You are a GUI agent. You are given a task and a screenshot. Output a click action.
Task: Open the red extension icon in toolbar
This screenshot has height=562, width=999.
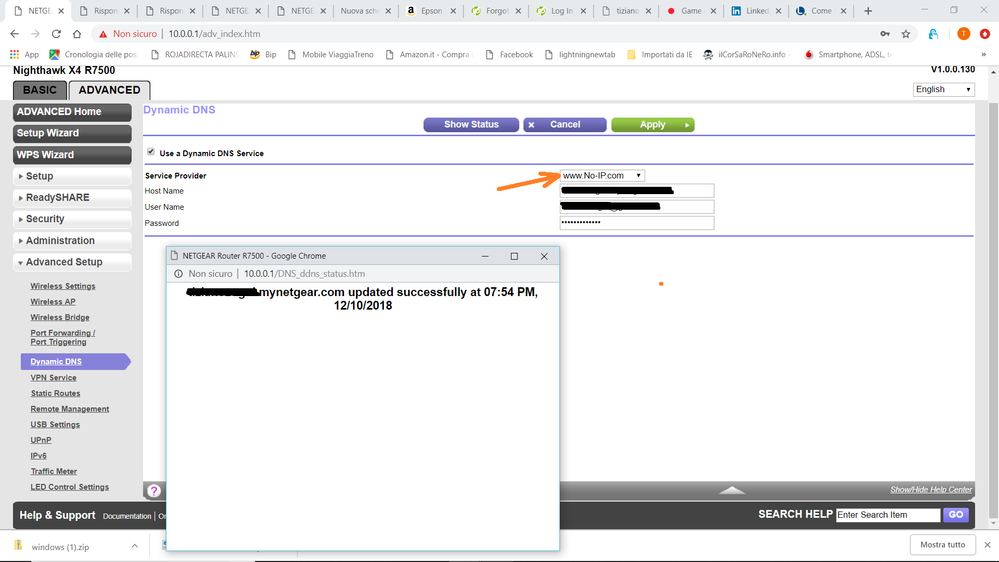pos(985,34)
